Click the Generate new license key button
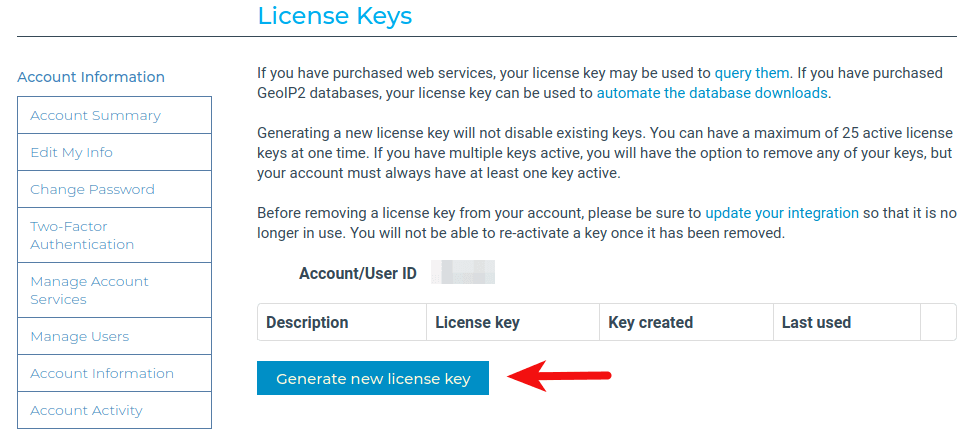Image resolution: width=974 pixels, height=437 pixels. point(372,379)
